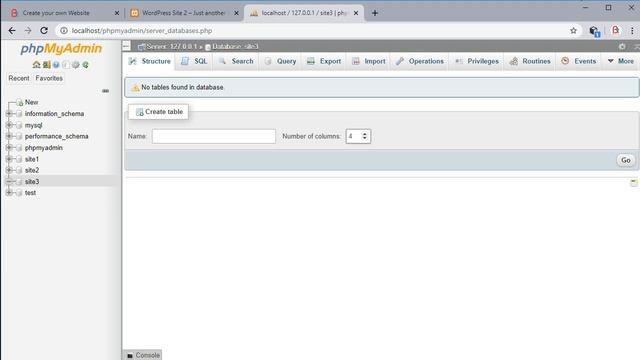Image resolution: width=640 pixels, height=360 pixels.
Task: Click the Favorites link in sidebar
Action: pos(49,78)
